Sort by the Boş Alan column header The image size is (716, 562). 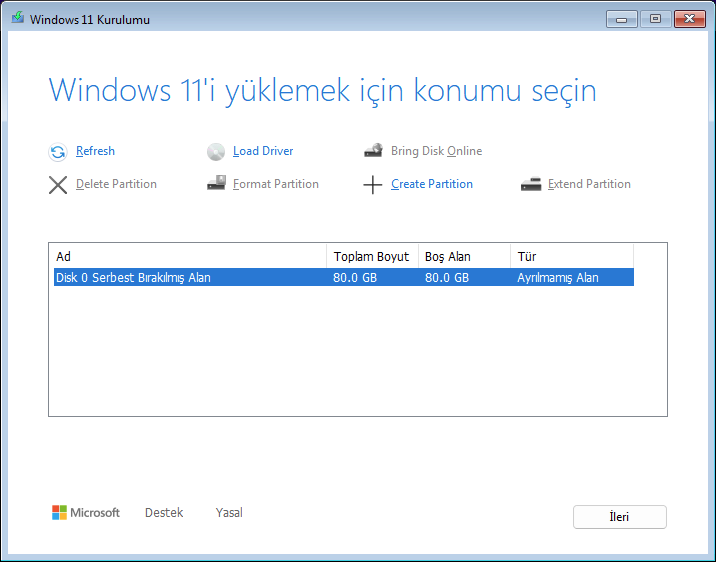point(464,257)
